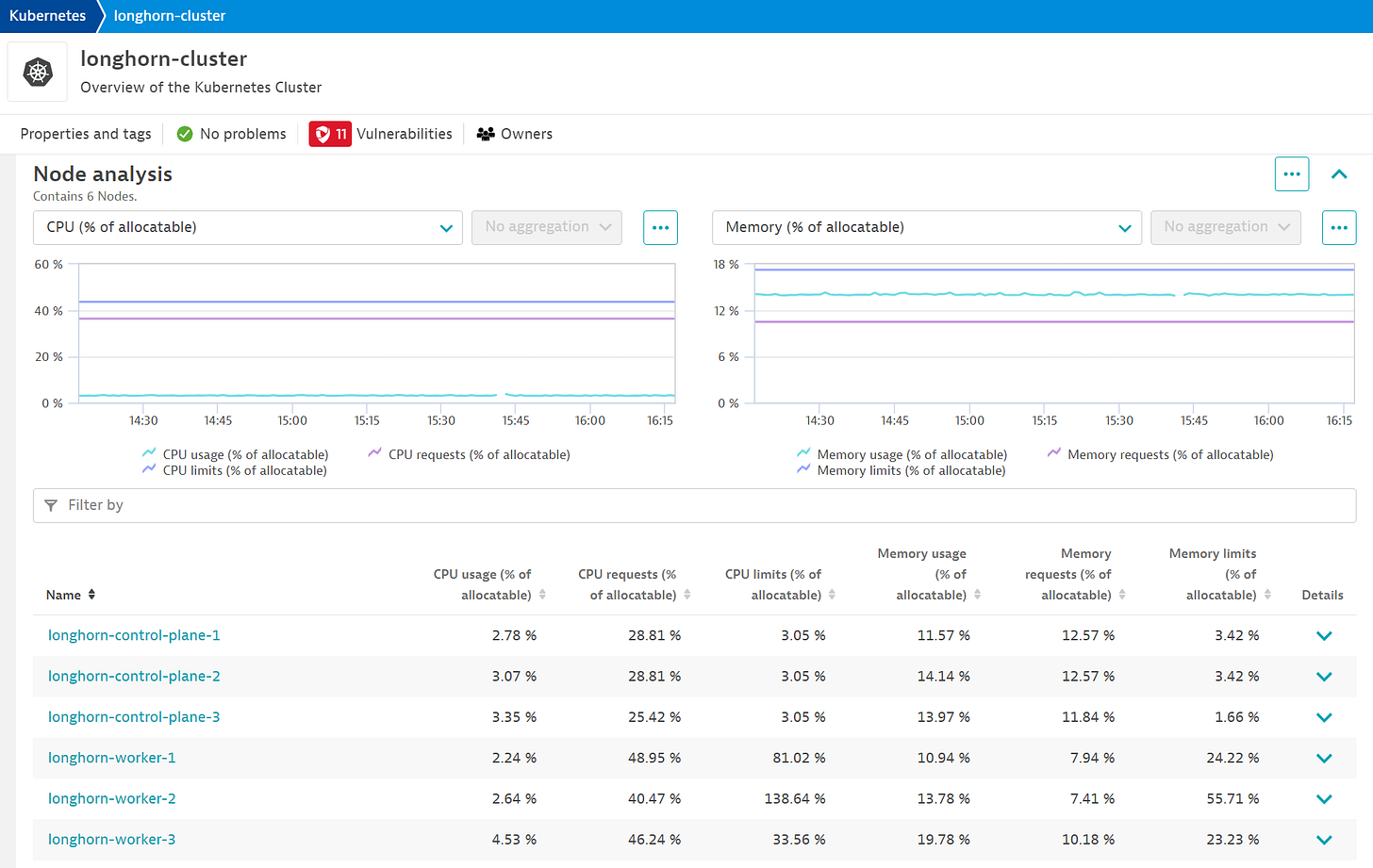Open longhorn-control-plane-2 node link
This screenshot has height=868, width=1373.
134,676
